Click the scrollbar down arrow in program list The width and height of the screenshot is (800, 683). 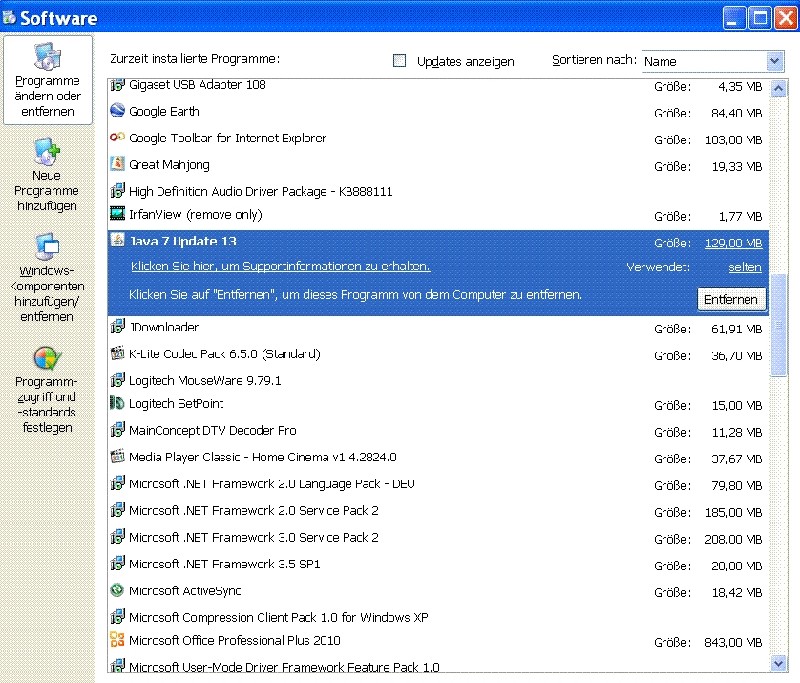(778, 663)
